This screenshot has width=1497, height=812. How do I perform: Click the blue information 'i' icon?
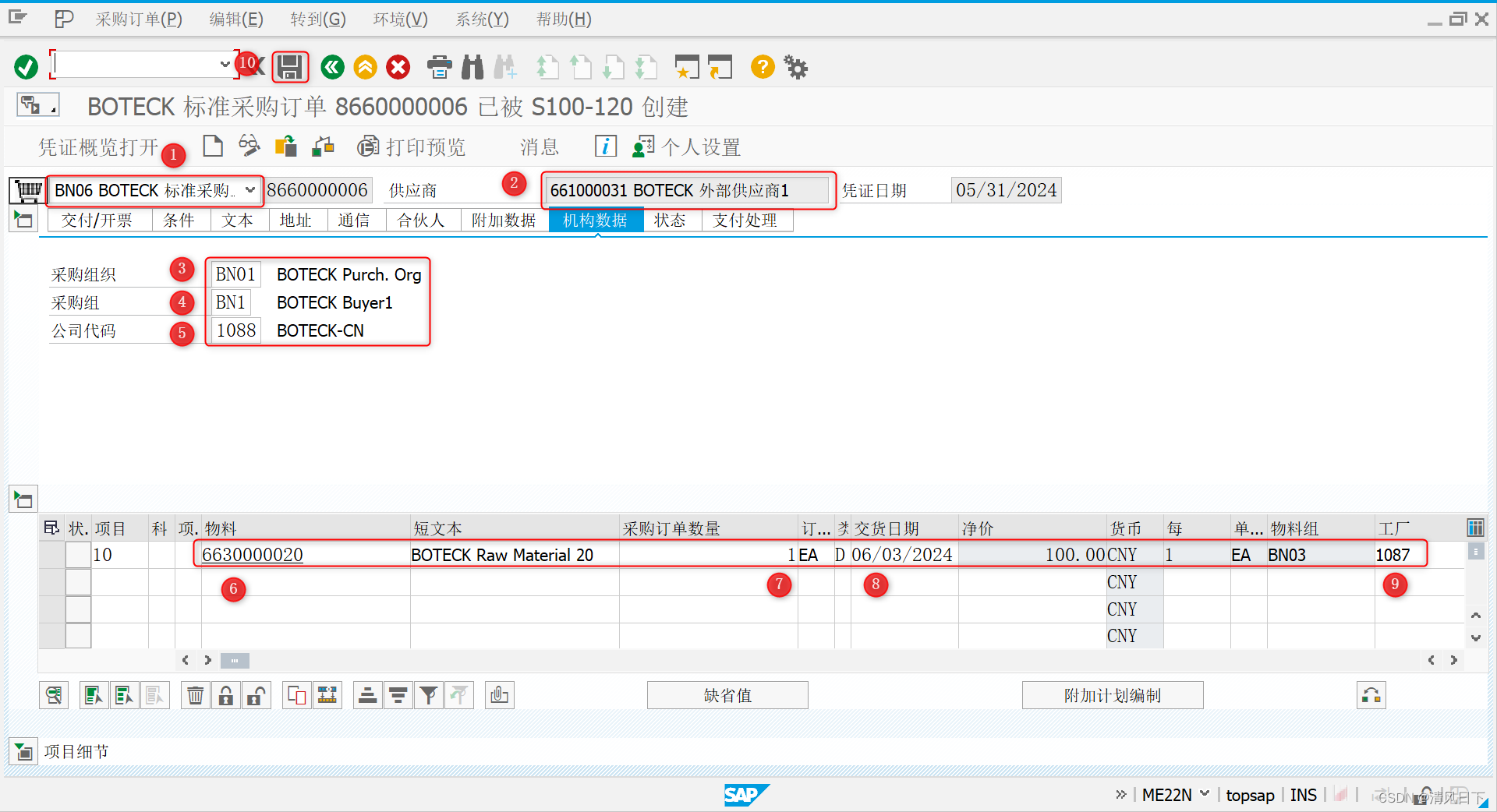click(x=606, y=146)
